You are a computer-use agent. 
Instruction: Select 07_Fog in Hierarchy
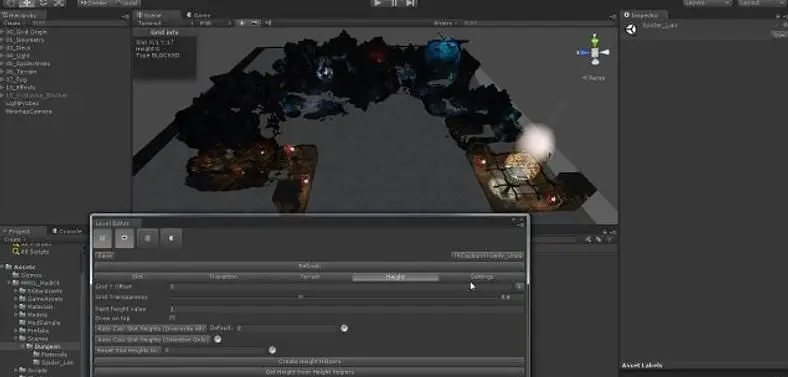click(17, 79)
